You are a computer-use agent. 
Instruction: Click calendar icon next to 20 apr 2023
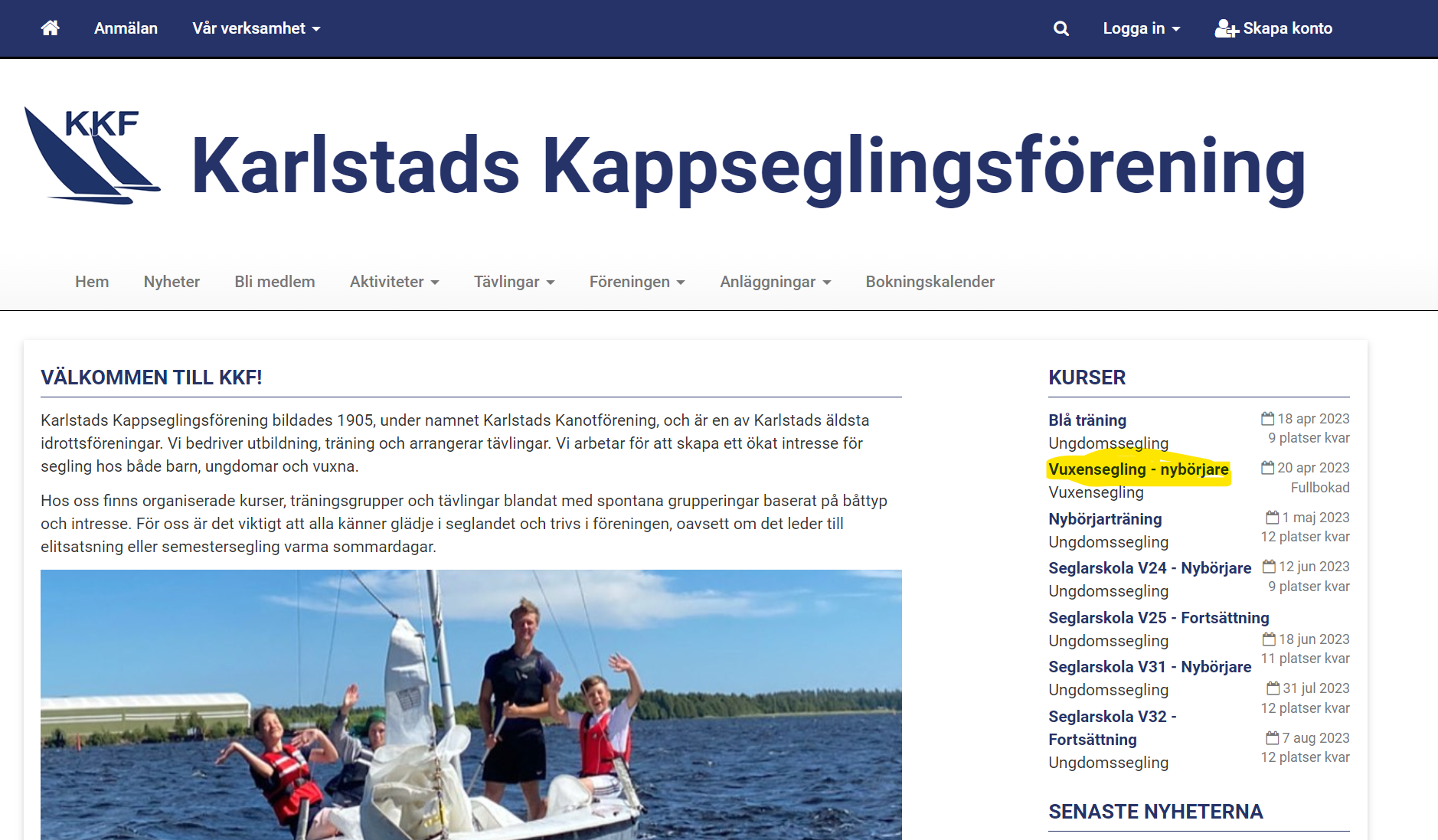click(1268, 467)
